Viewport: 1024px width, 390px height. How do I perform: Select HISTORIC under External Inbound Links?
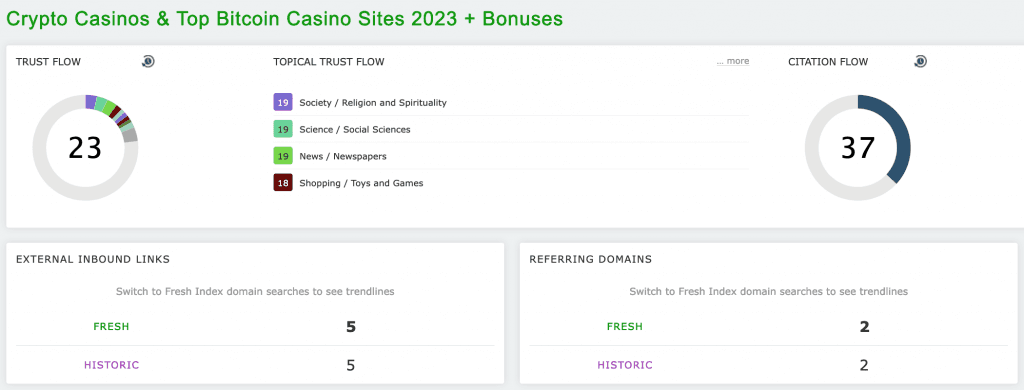[x=112, y=365]
